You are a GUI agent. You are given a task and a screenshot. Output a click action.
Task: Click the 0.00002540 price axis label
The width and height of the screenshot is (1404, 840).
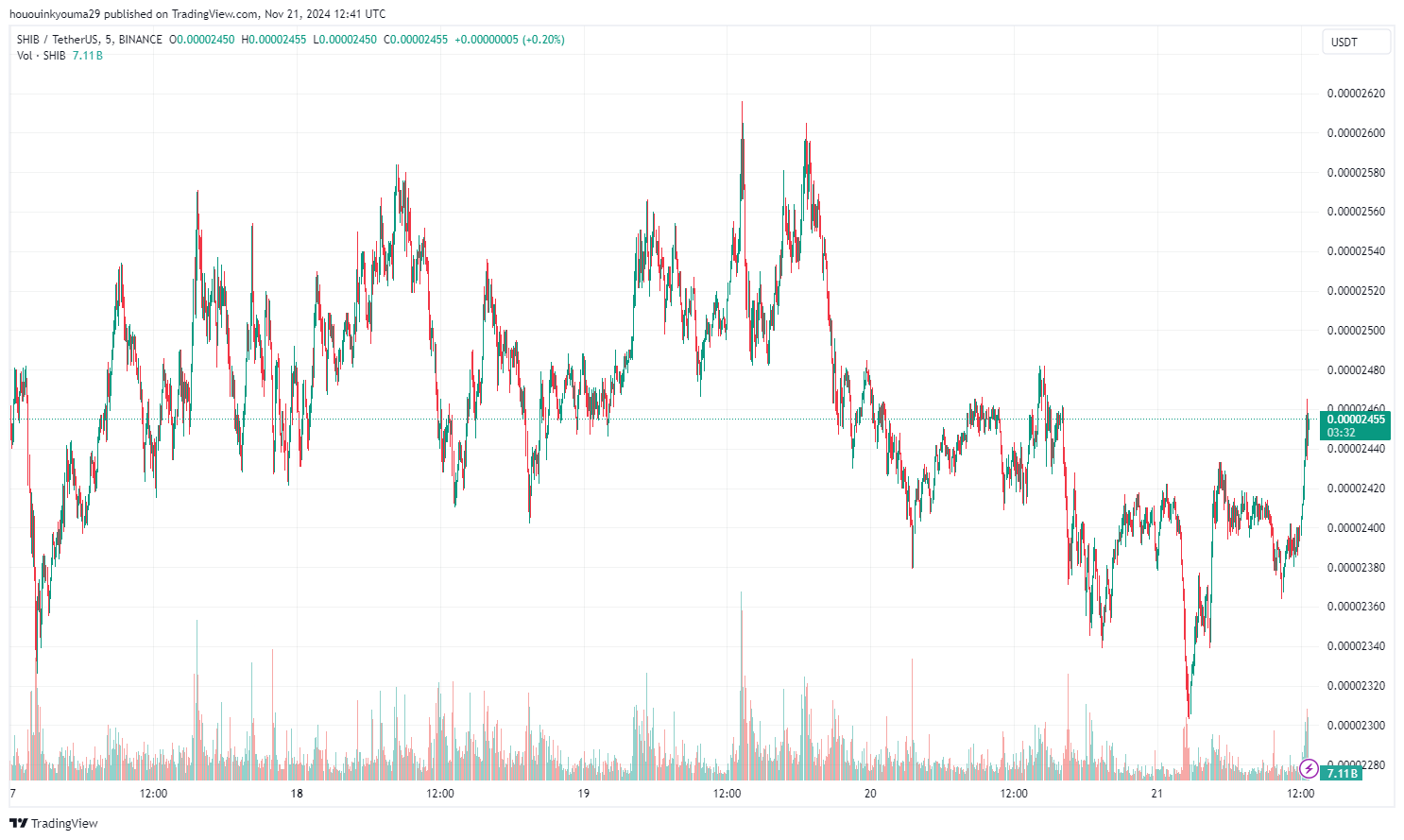(x=1356, y=251)
